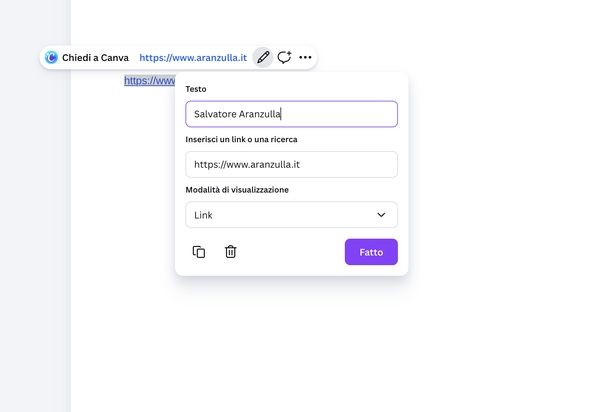This screenshot has height=412, width=610.
Task: Open the Modalità di visualizzazione Link dropdown
Action: tap(280, 215)
